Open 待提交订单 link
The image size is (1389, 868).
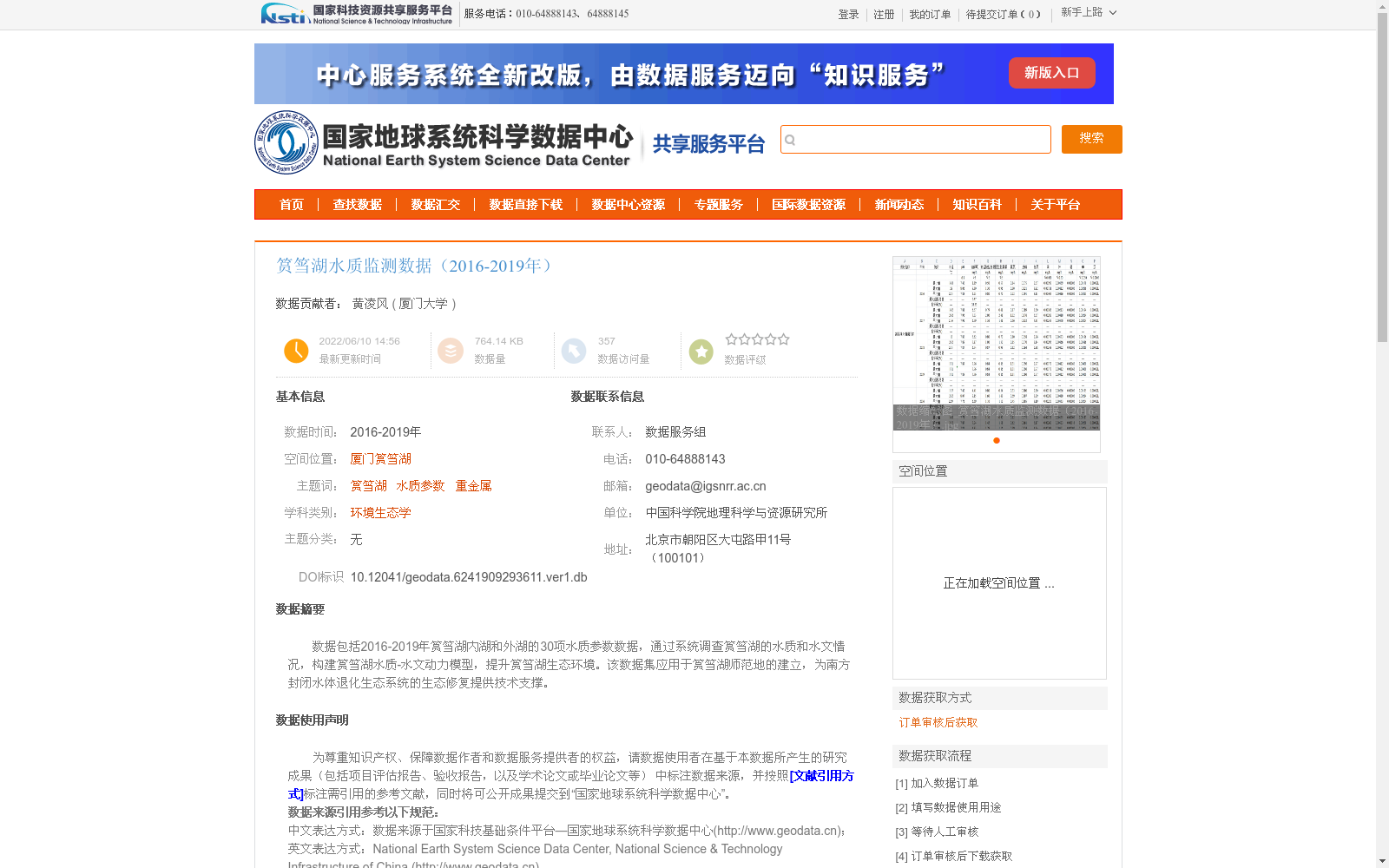click(1003, 15)
